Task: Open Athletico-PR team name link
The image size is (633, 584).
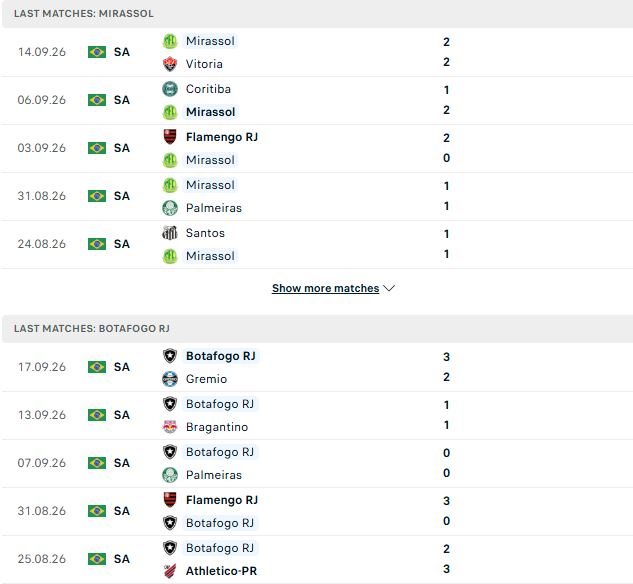Action: (221, 571)
